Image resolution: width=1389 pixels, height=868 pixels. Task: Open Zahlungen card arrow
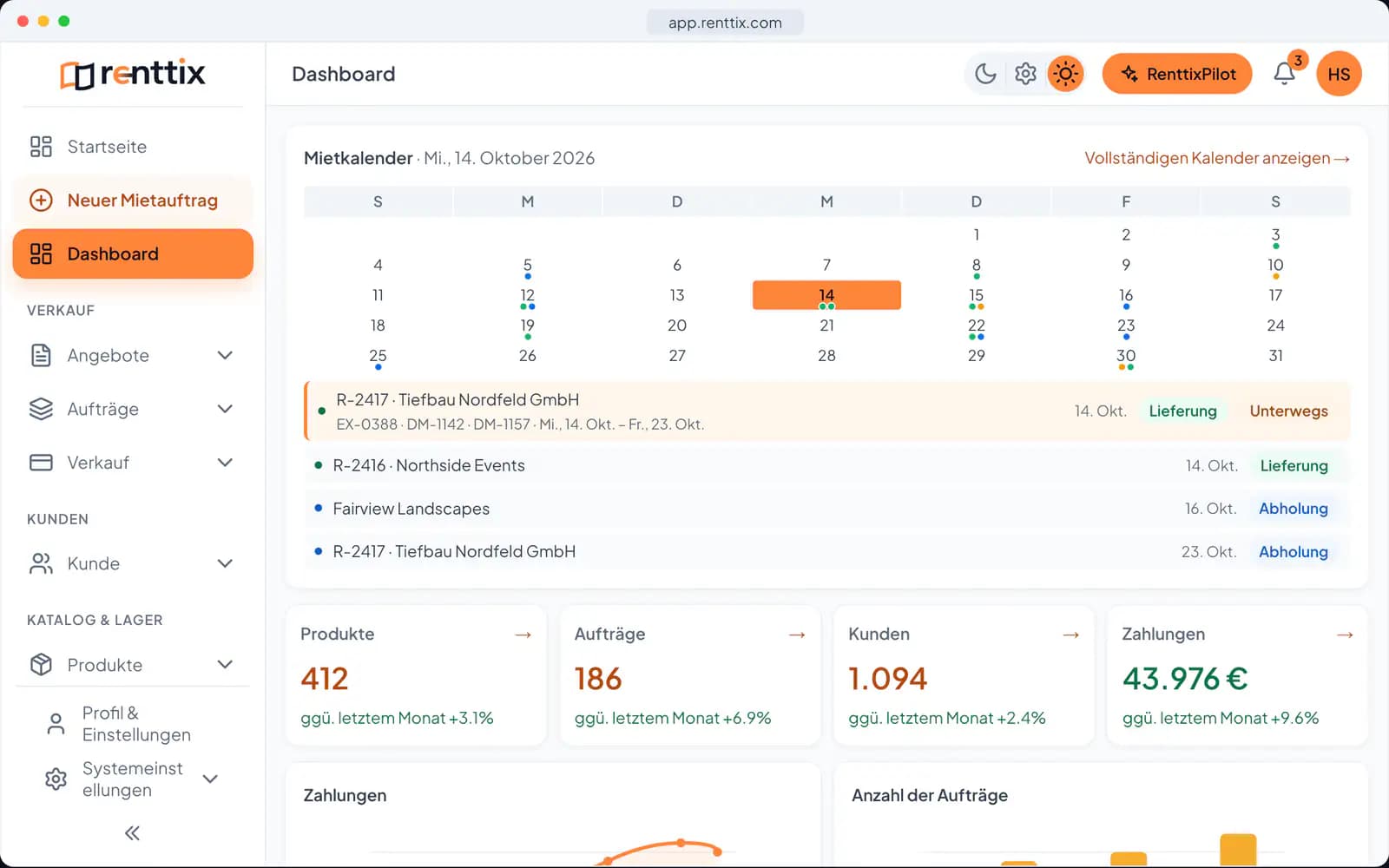pyautogui.click(x=1345, y=635)
